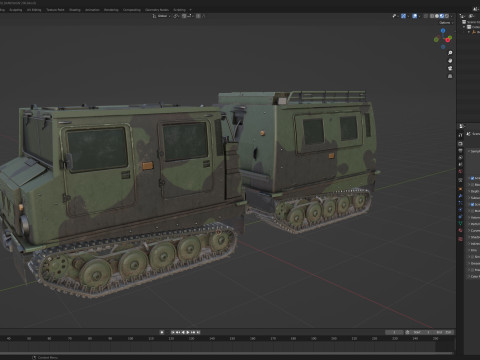Toggle viewport overlays
The width and height of the screenshot is (480, 360).
pos(415,16)
